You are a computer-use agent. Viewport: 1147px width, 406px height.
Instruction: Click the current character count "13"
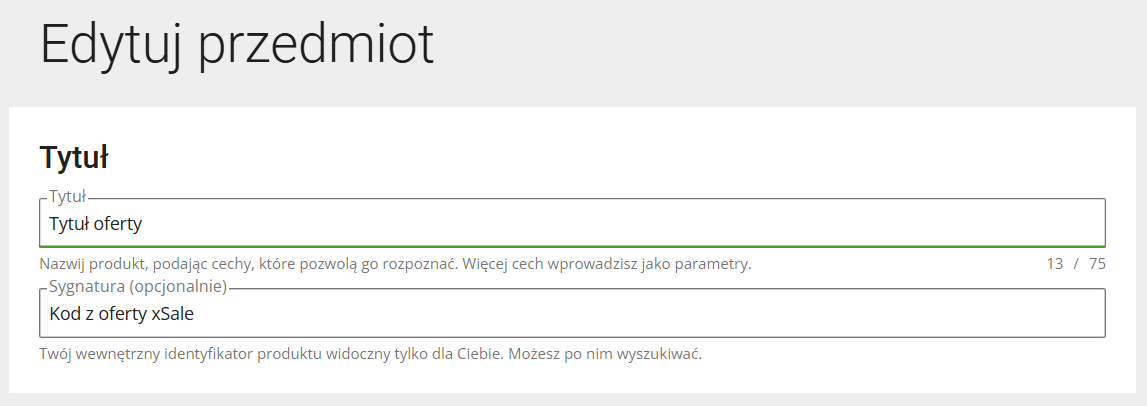1055,264
